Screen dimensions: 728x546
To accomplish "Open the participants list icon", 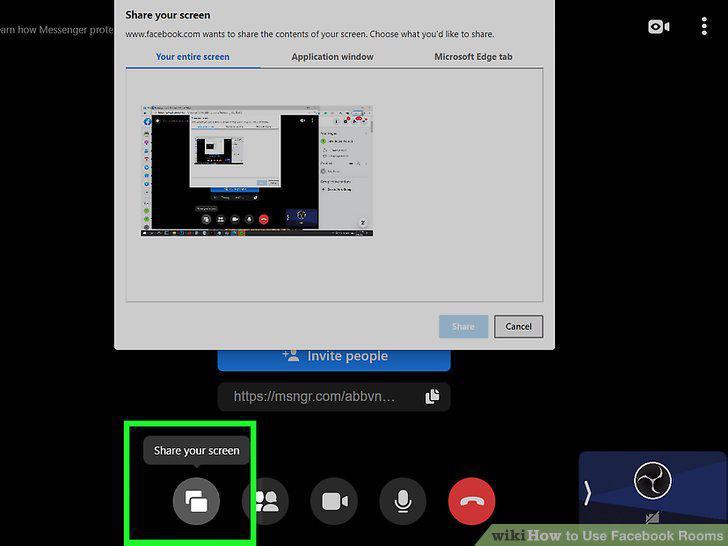I will 266,501.
